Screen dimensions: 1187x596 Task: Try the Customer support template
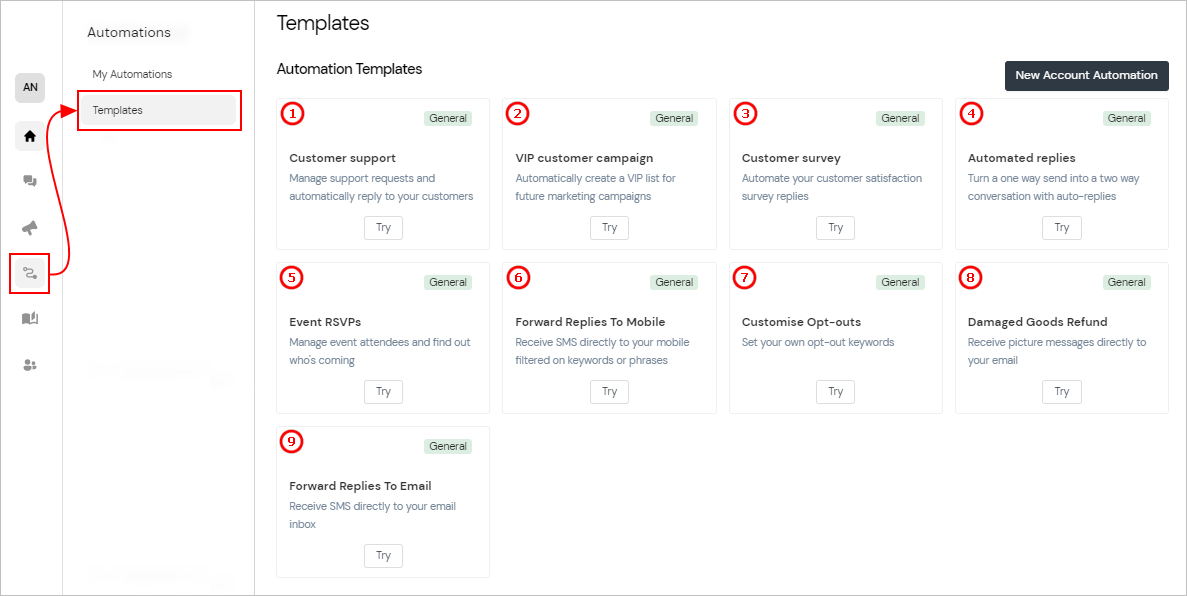tap(383, 227)
